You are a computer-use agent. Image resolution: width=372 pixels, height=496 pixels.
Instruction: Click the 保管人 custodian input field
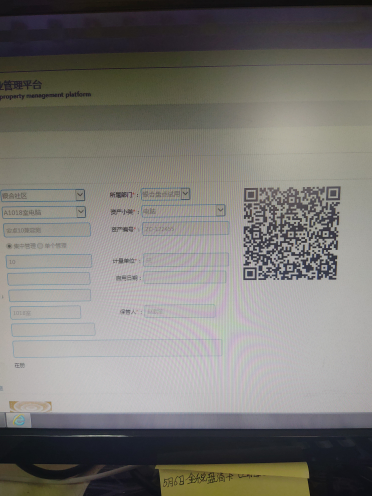pyautogui.click(x=180, y=311)
